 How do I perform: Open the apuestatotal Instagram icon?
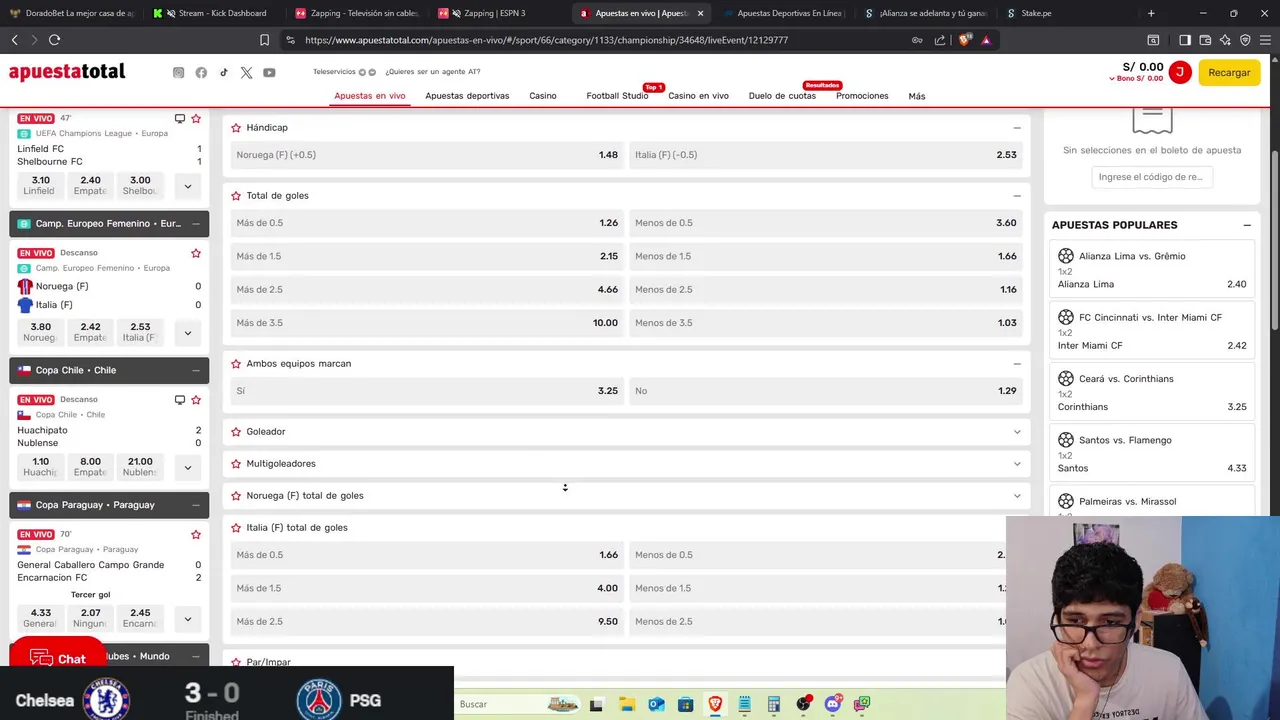tap(178, 73)
